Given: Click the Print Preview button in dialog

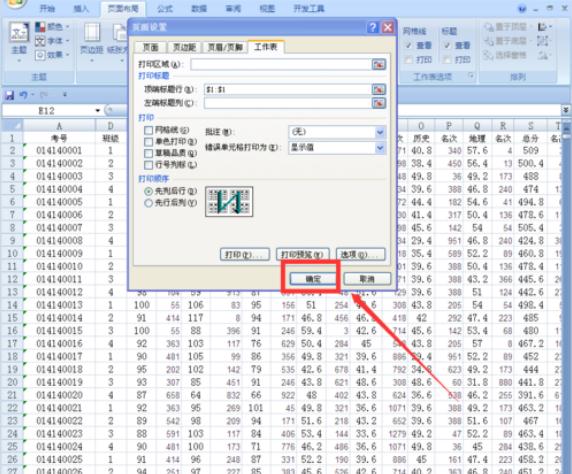Looking at the screenshot, I should coord(302,254).
